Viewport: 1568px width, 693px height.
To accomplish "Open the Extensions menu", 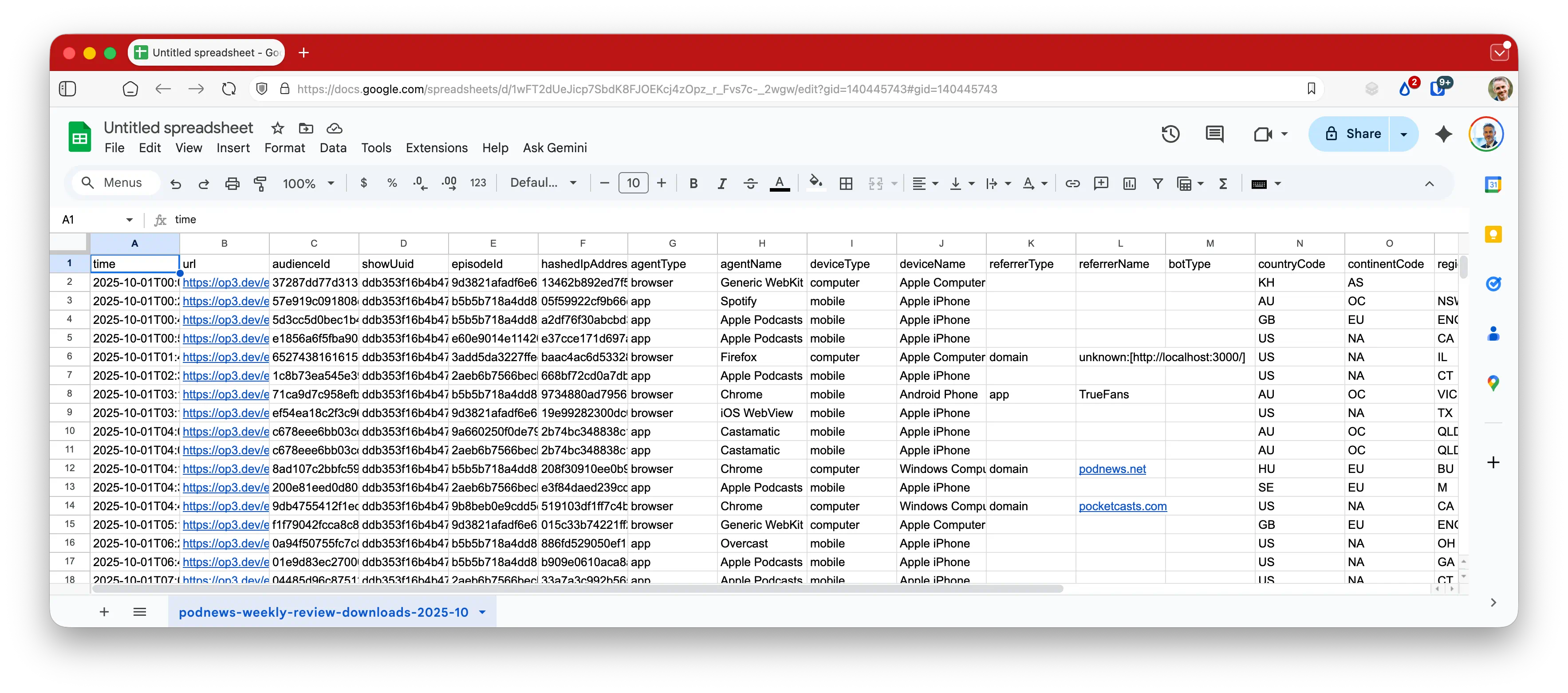I will pos(437,148).
